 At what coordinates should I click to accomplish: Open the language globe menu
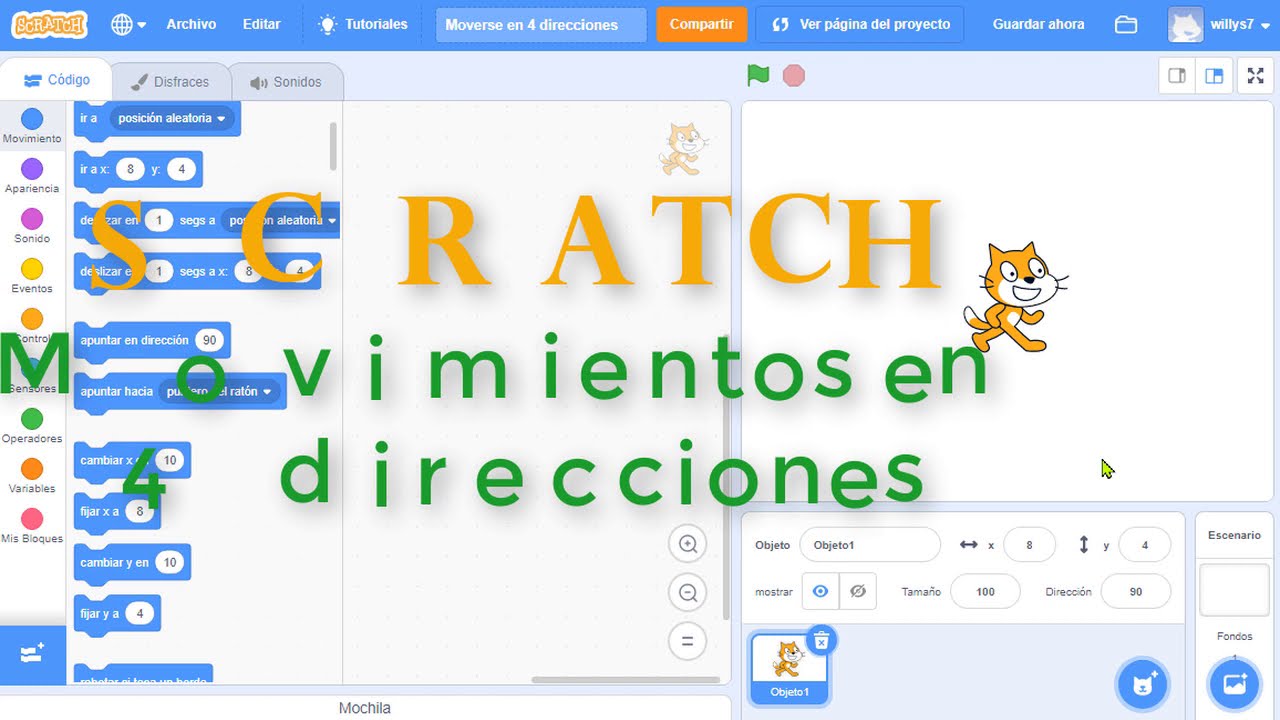tap(129, 24)
